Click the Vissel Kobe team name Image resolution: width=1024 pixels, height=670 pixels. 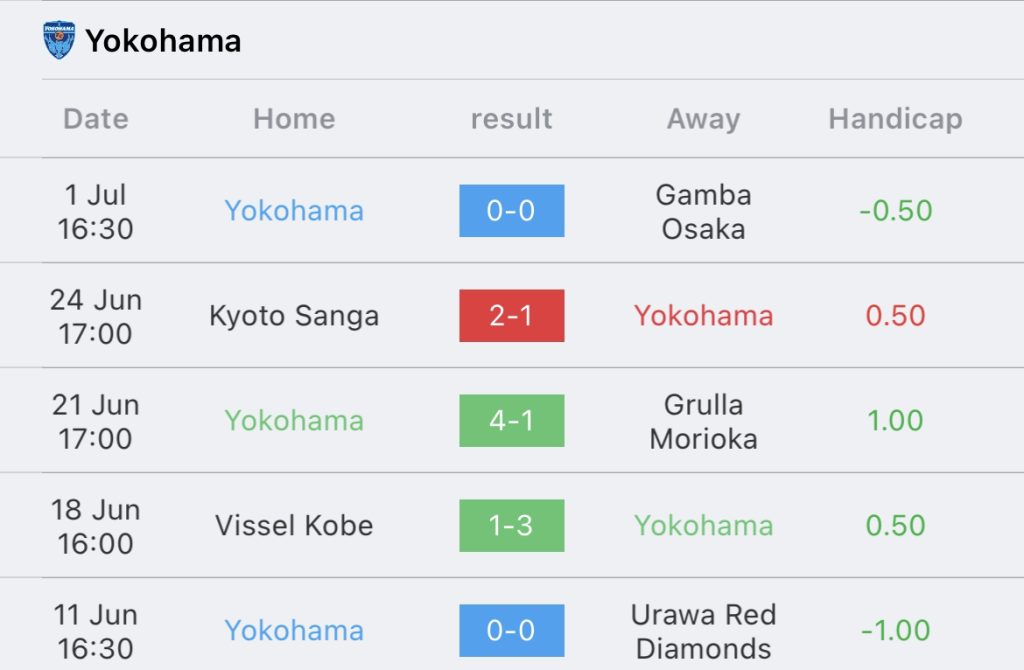point(294,525)
